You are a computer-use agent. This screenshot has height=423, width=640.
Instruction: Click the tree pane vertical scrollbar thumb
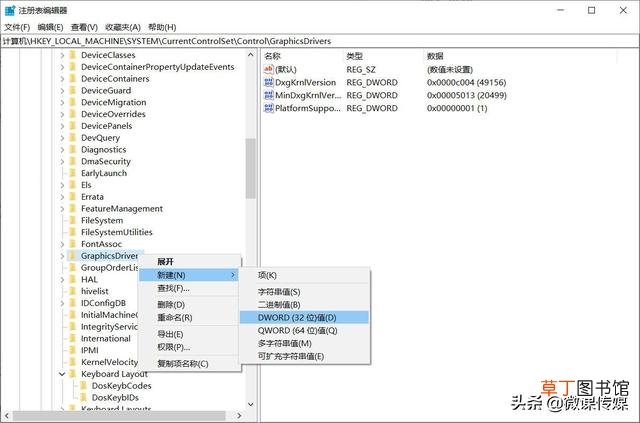point(251,168)
